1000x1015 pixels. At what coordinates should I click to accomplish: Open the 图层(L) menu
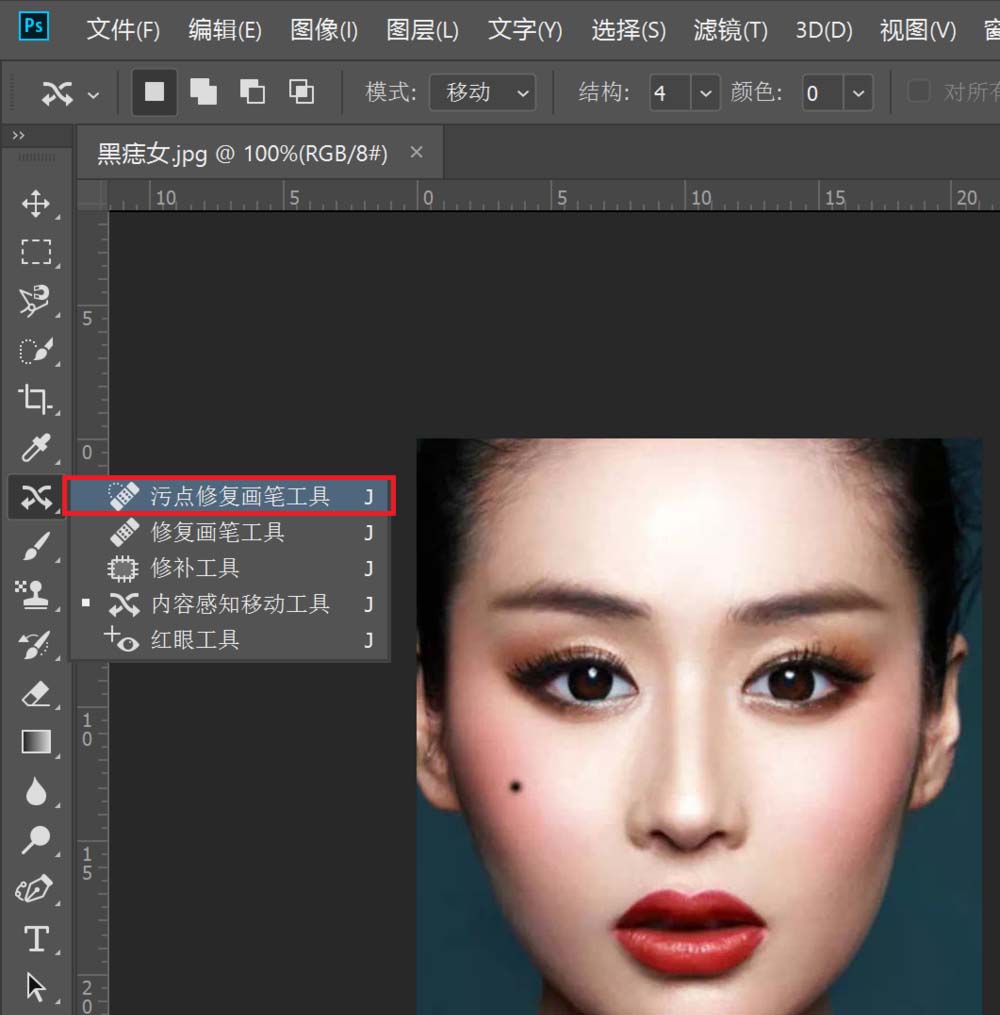point(422,30)
